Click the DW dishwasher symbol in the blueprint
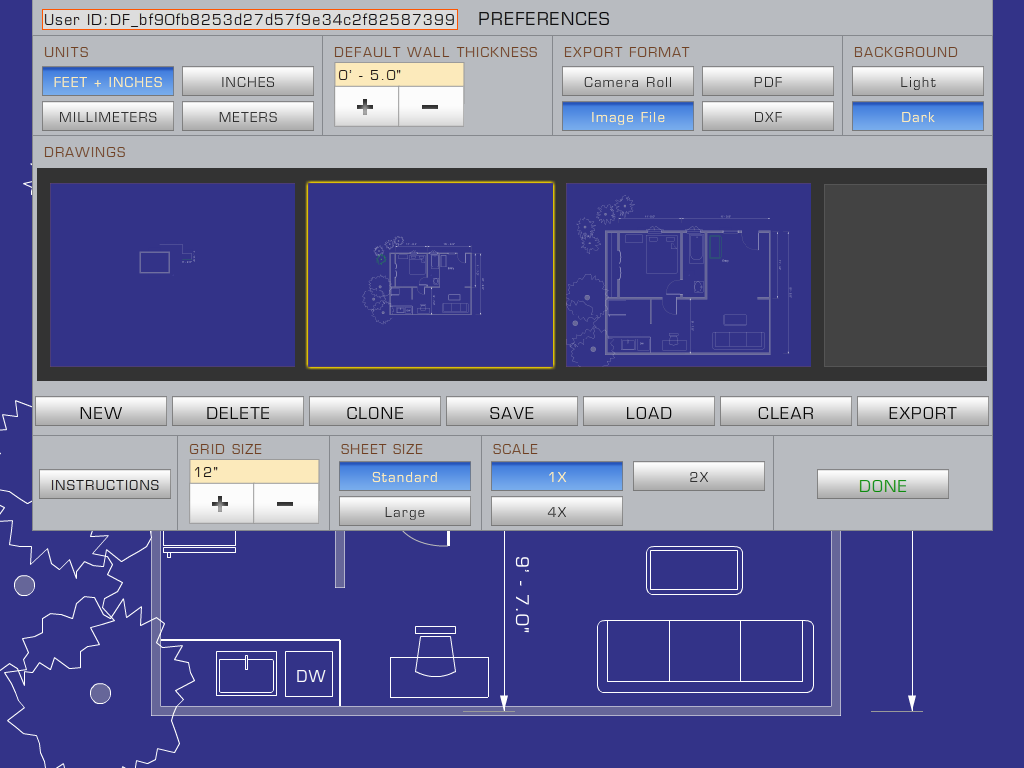The height and width of the screenshot is (768, 1024). (310, 675)
